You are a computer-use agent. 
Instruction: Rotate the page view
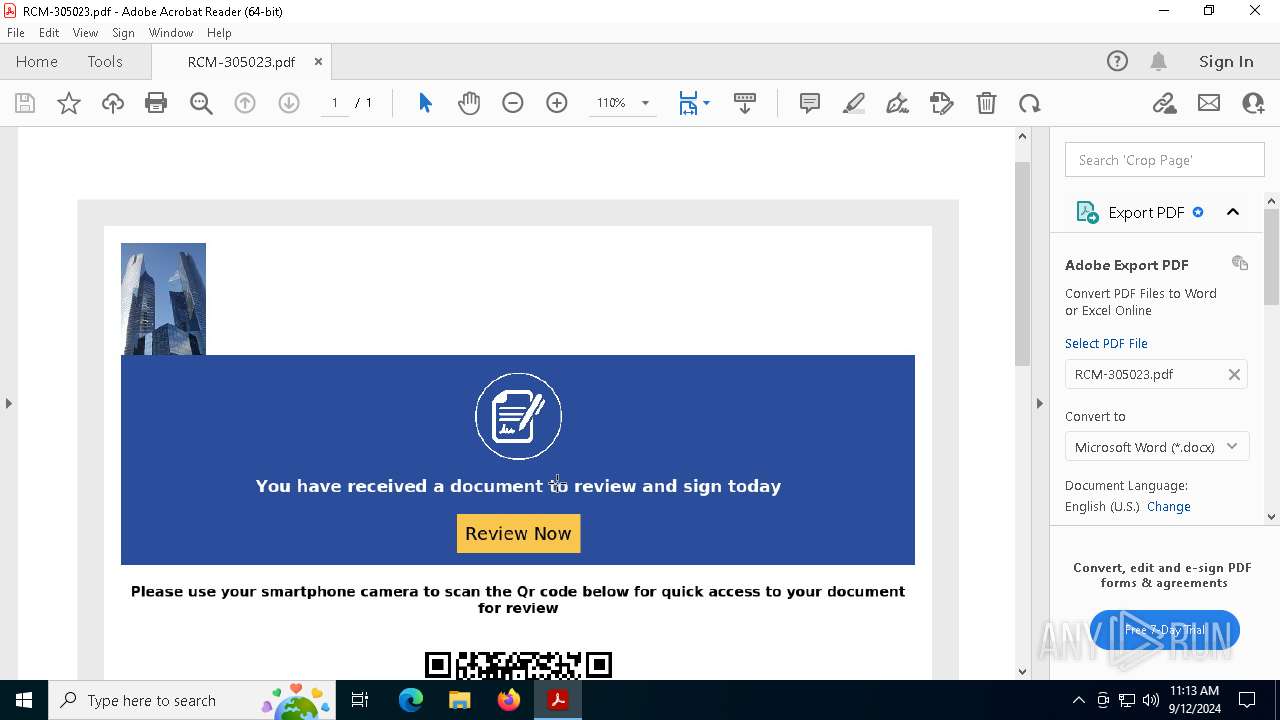click(1030, 103)
